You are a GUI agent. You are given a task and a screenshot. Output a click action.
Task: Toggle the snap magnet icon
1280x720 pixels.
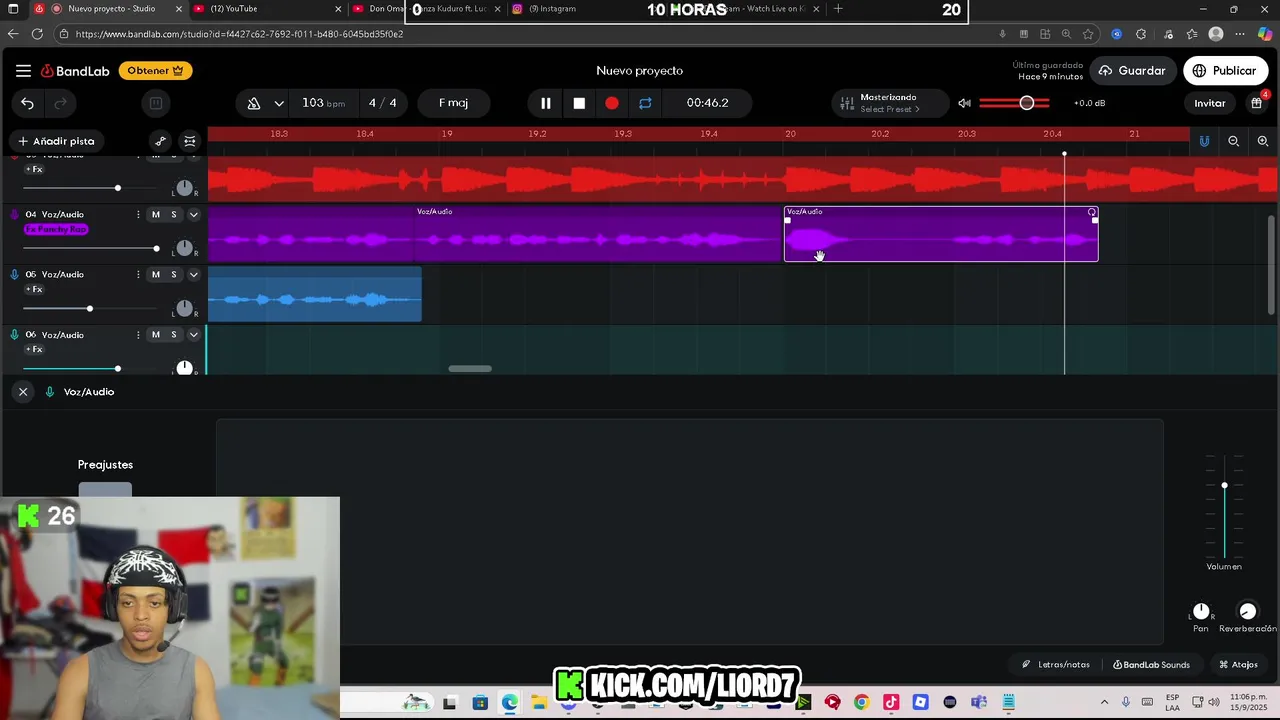coord(1204,141)
